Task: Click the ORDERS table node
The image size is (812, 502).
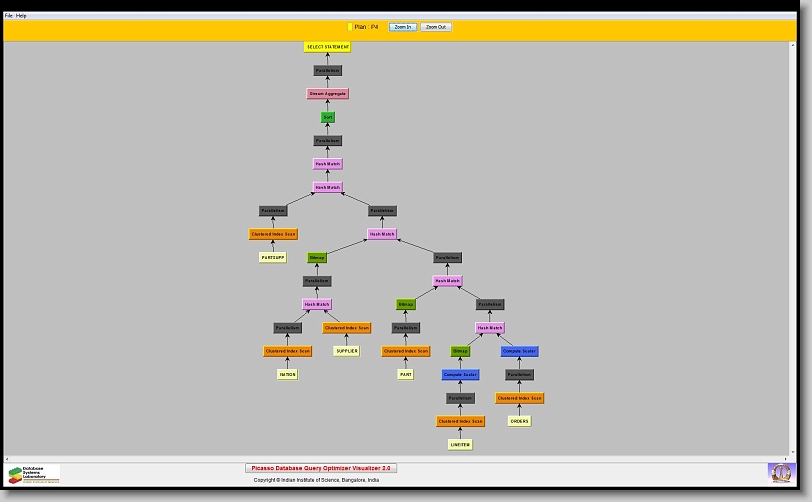Action: (x=519, y=421)
